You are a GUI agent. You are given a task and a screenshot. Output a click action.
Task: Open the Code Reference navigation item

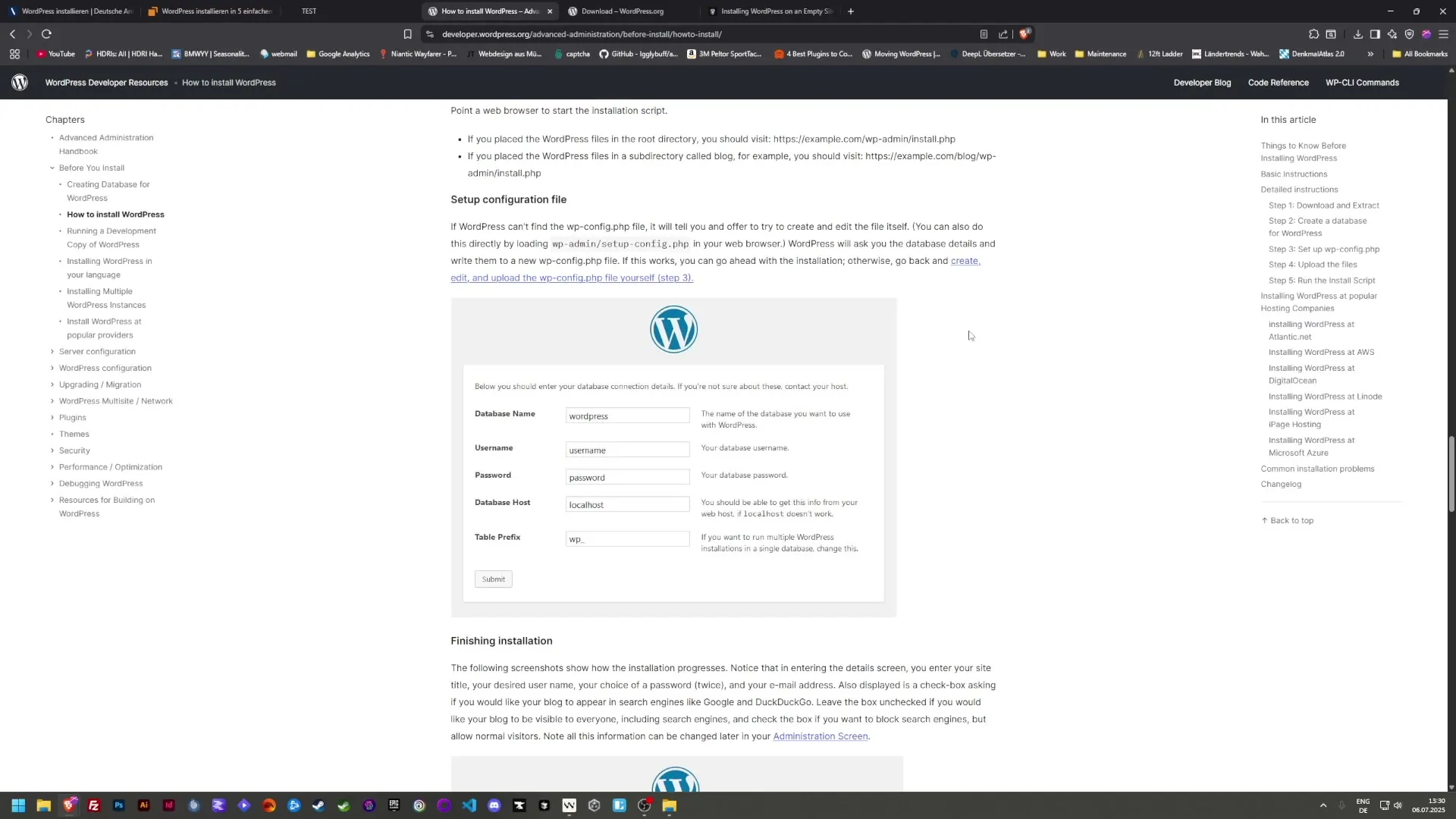point(1279,82)
